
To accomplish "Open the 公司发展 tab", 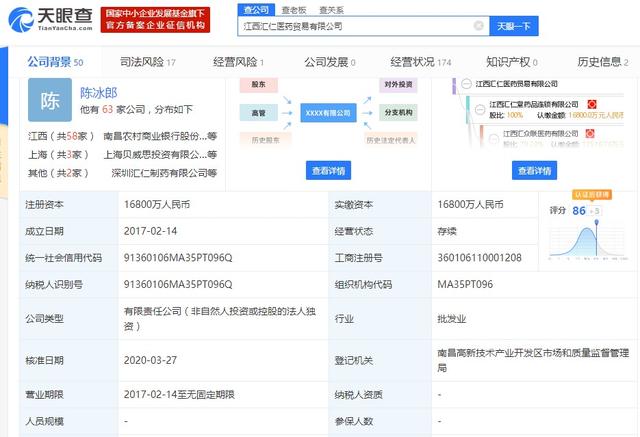I will (x=329, y=62).
